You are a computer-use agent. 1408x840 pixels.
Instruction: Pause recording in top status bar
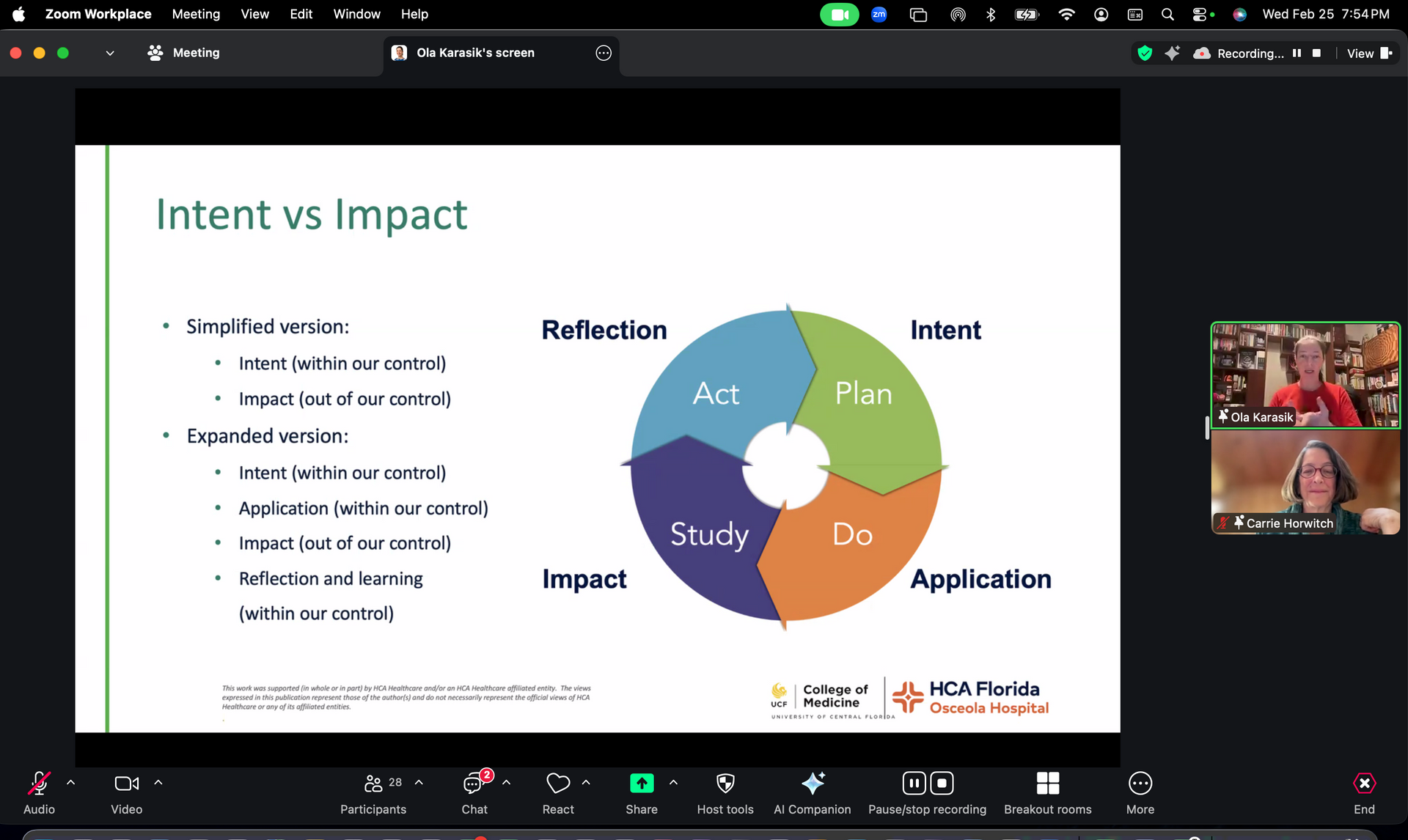click(1297, 53)
